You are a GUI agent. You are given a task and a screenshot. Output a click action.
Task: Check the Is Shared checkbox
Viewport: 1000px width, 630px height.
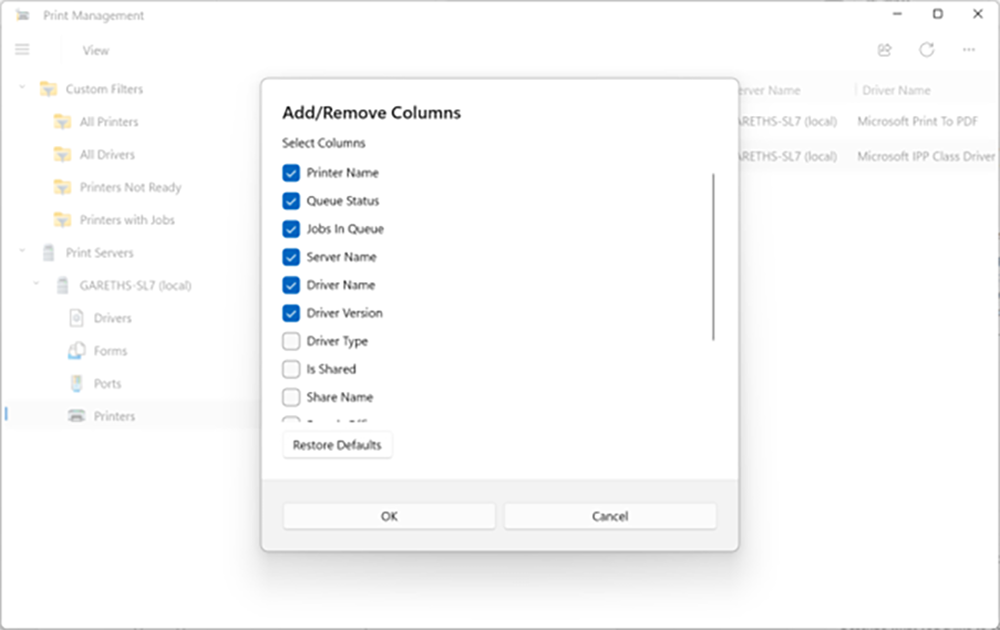291,369
